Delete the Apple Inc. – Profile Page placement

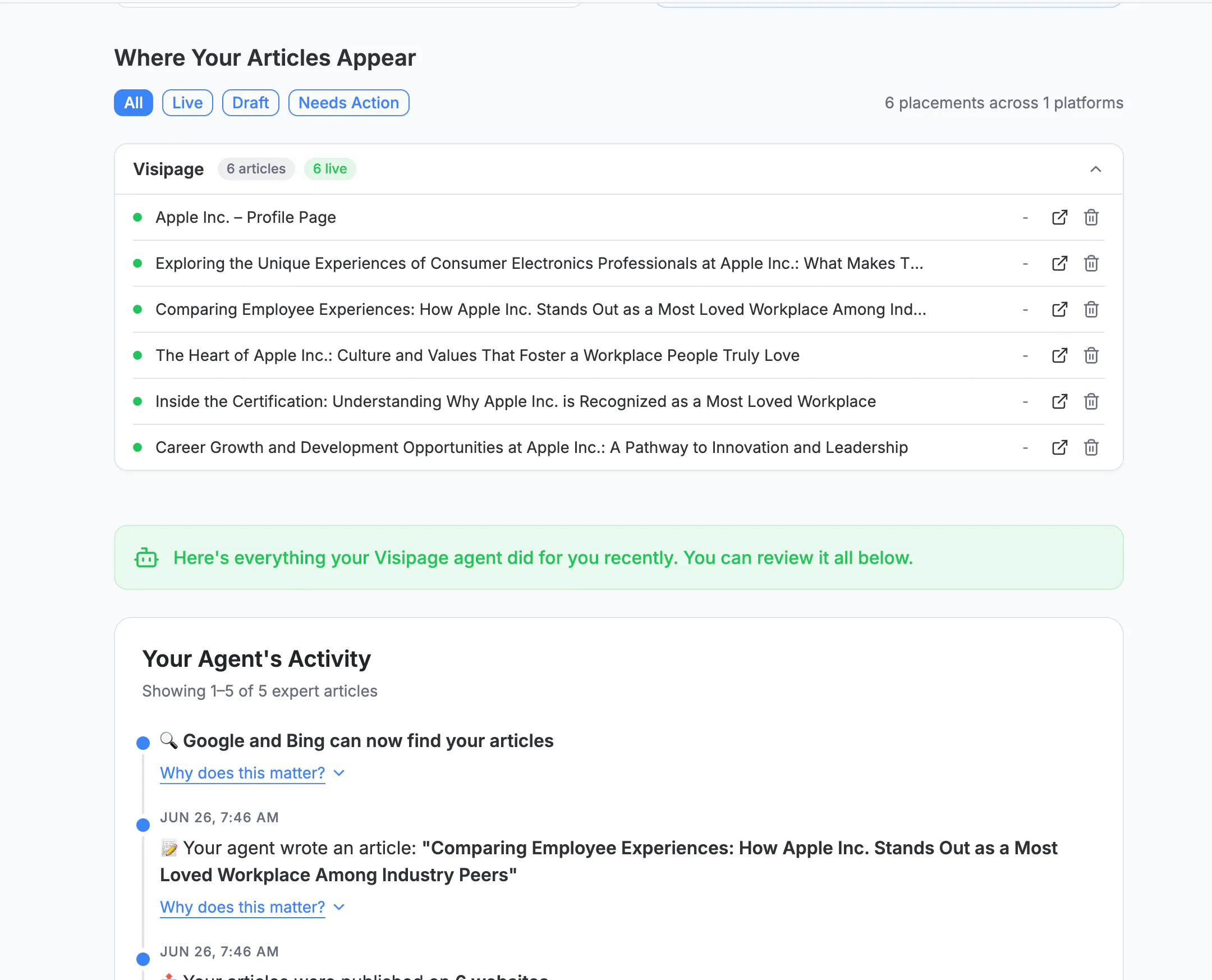pos(1091,217)
